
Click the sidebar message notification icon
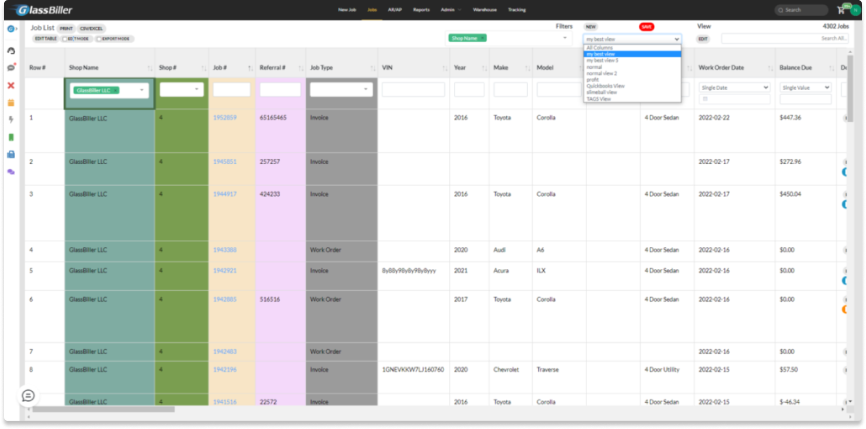[11, 67]
